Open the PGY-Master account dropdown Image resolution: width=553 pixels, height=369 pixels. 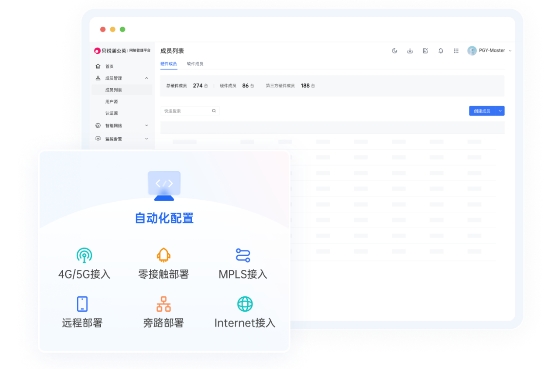490,50
